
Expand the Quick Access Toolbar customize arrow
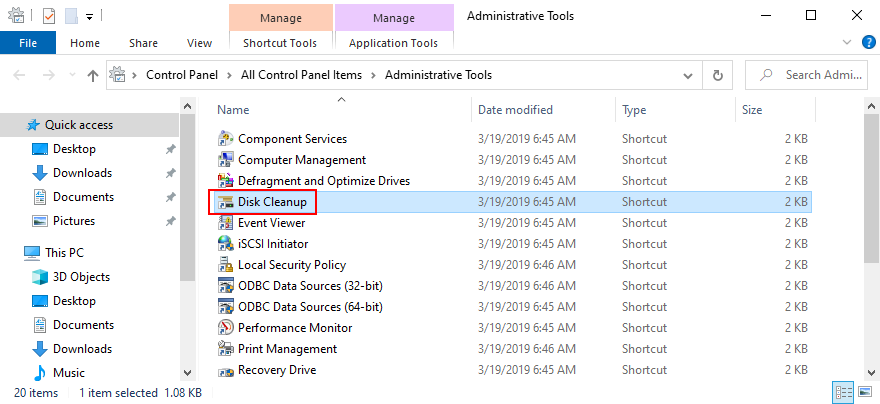click(x=89, y=17)
